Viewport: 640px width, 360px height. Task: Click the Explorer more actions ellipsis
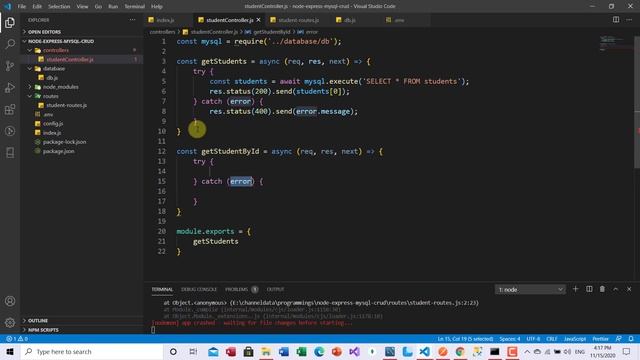(x=132, y=20)
